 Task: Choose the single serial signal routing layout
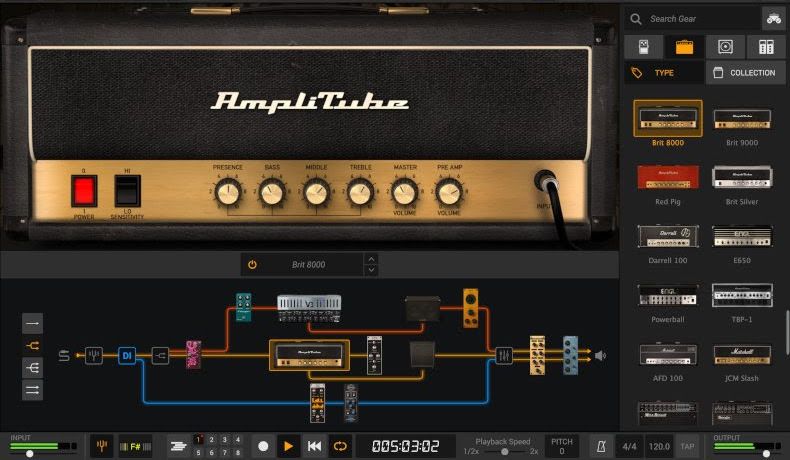32,323
